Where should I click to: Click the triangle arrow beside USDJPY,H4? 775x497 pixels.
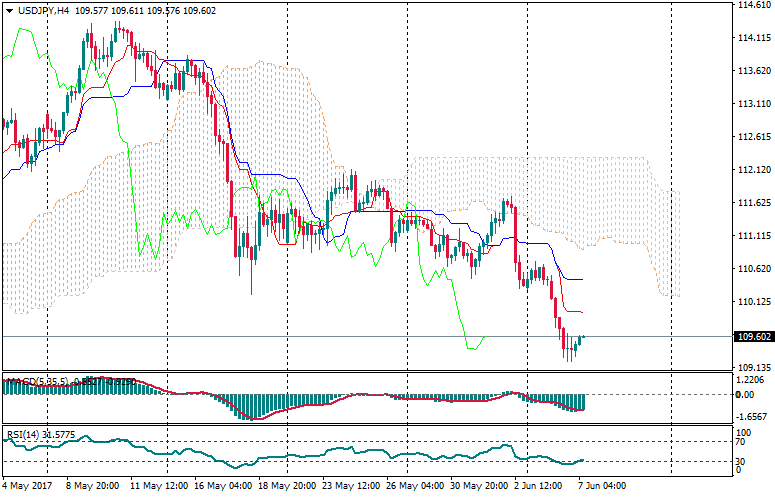coord(9,10)
